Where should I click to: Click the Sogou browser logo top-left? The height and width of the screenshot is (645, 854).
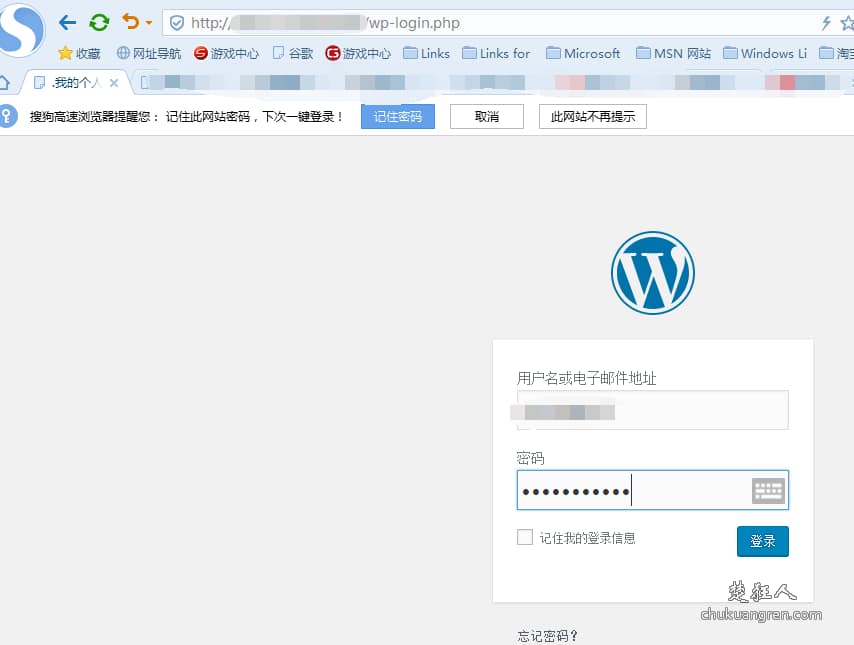click(20, 27)
